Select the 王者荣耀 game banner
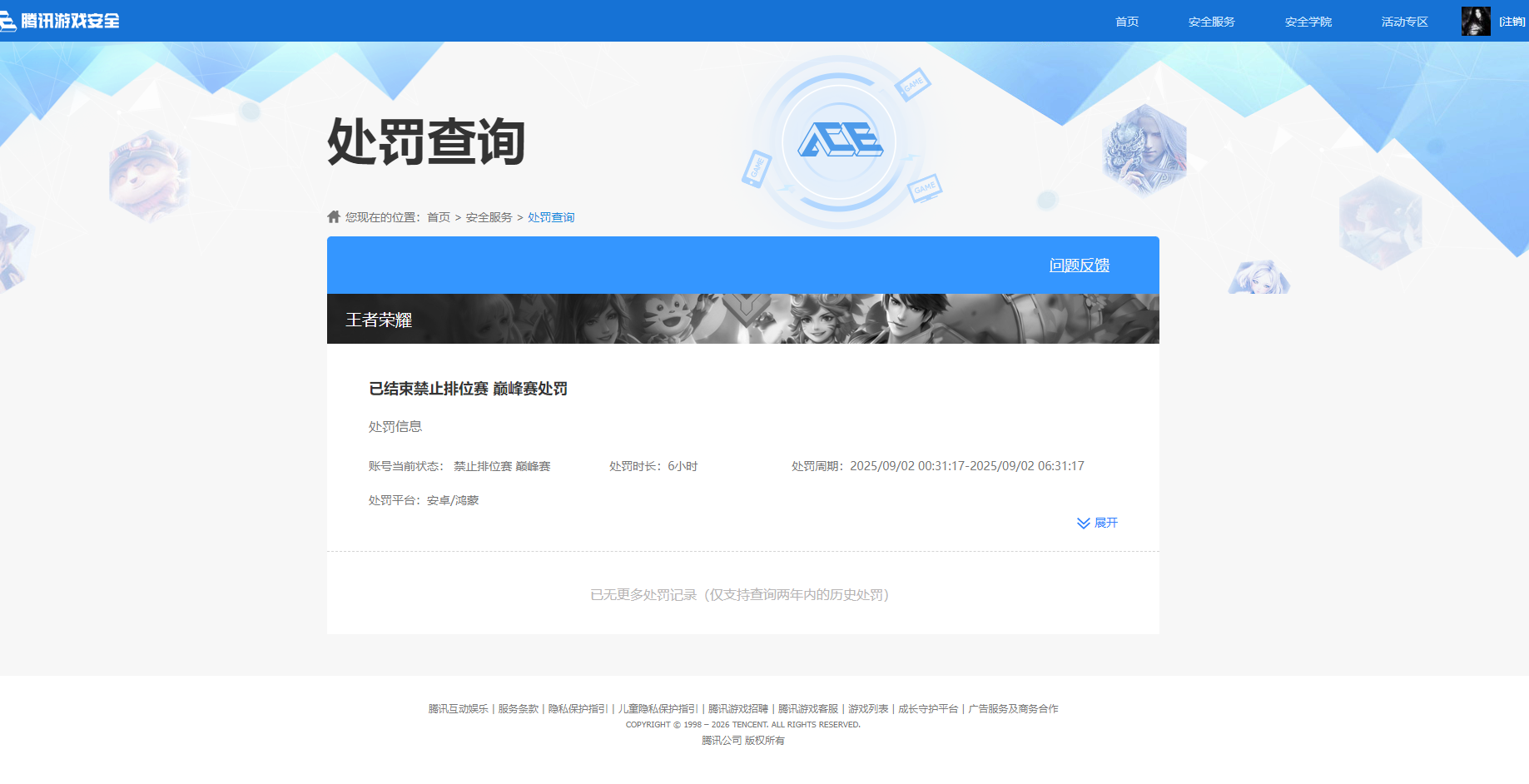This screenshot has width=1529, height=784. pyautogui.click(x=743, y=319)
